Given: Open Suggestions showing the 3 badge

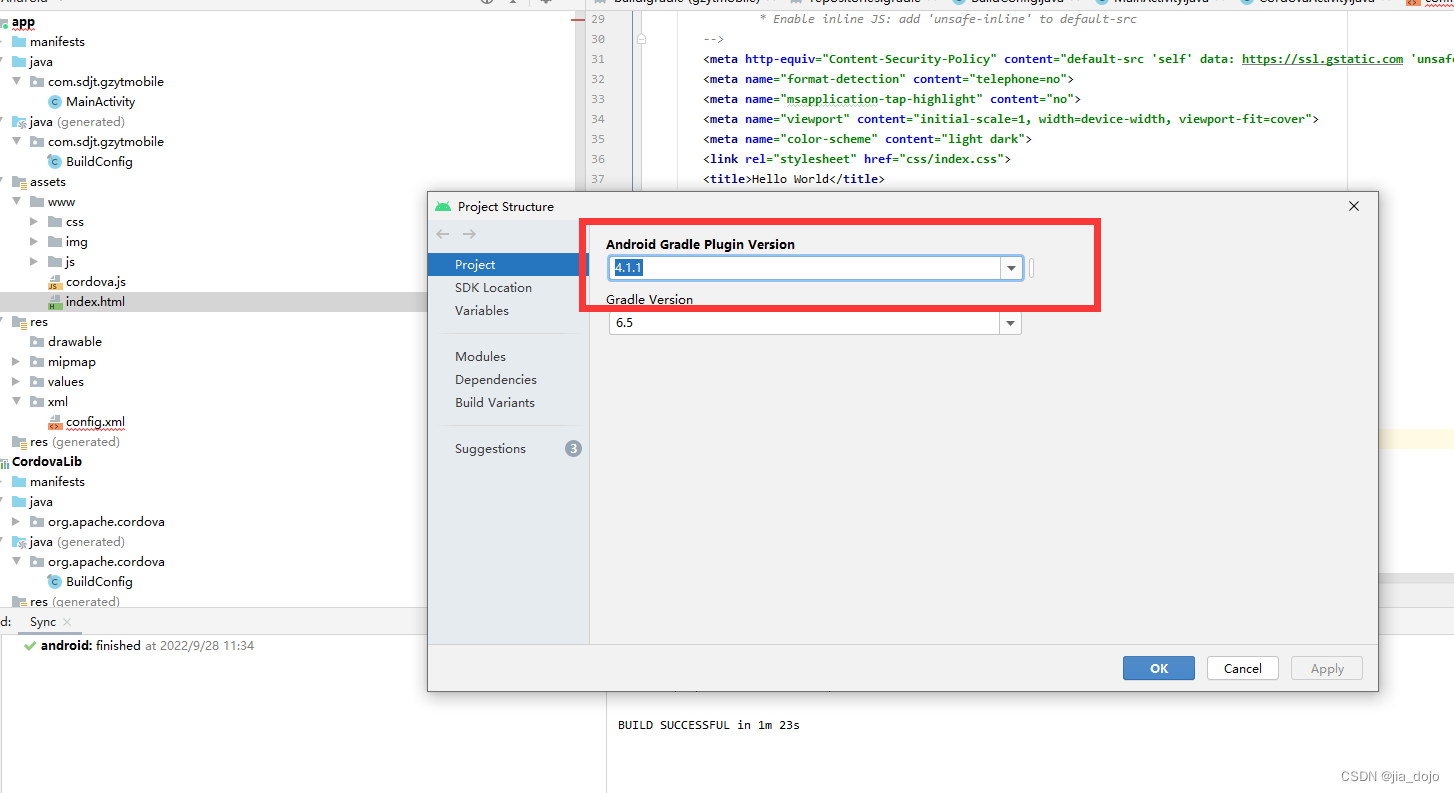Looking at the screenshot, I should (491, 448).
